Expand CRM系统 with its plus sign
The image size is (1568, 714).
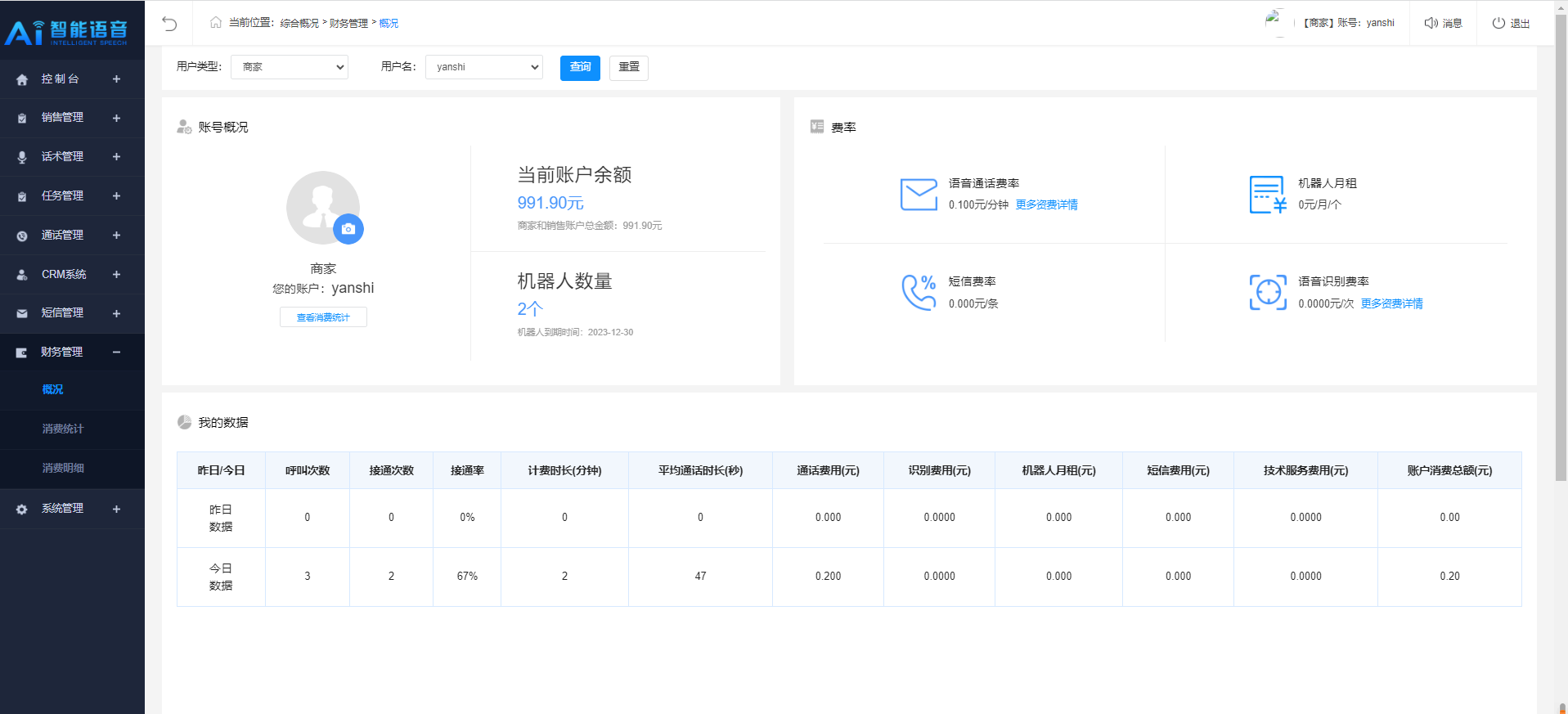pyautogui.click(x=116, y=275)
